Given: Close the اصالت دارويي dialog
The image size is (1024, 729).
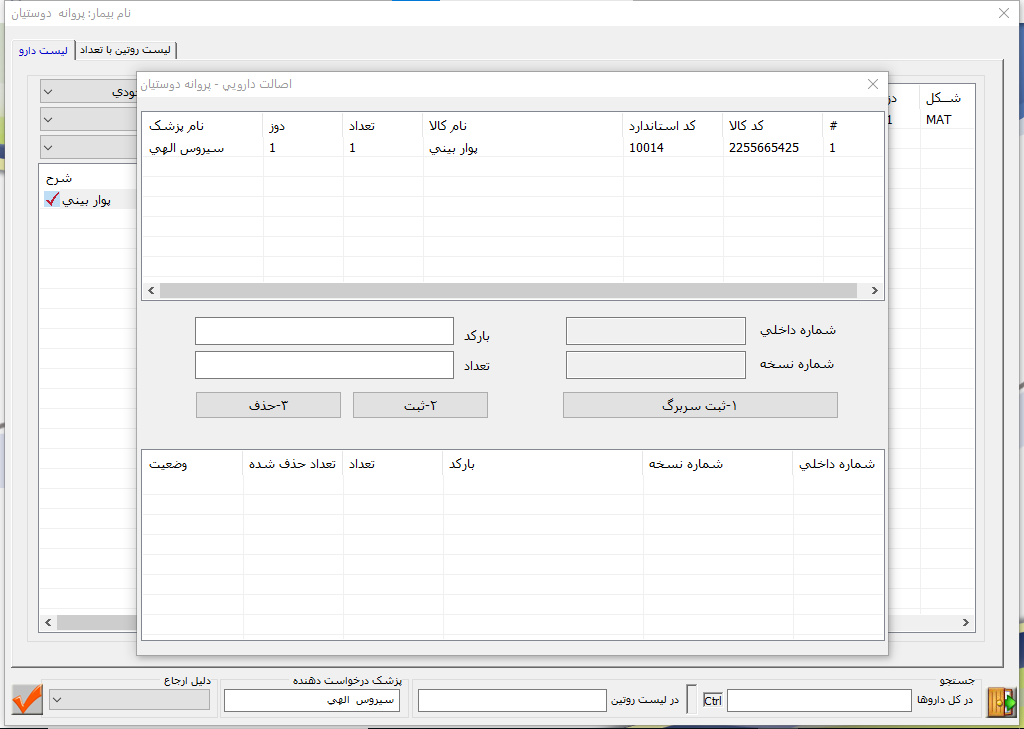Looking at the screenshot, I should pyautogui.click(x=872, y=85).
